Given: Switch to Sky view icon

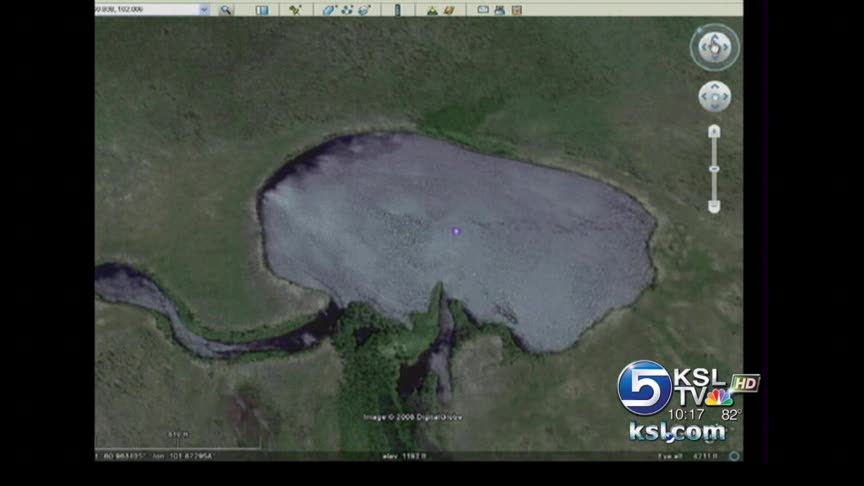Looking at the screenshot, I should click(x=449, y=9).
